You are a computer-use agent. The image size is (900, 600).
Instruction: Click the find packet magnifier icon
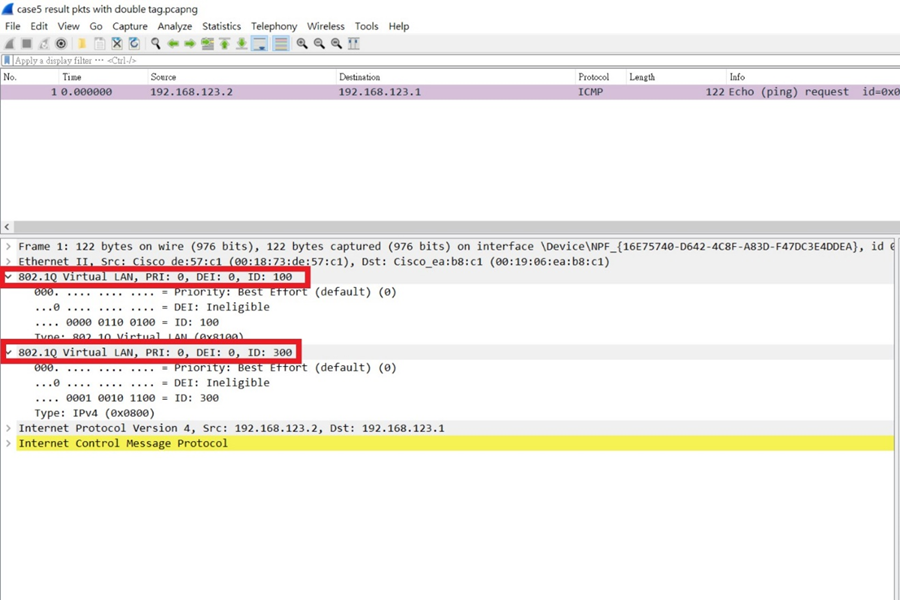pyautogui.click(x=155, y=44)
